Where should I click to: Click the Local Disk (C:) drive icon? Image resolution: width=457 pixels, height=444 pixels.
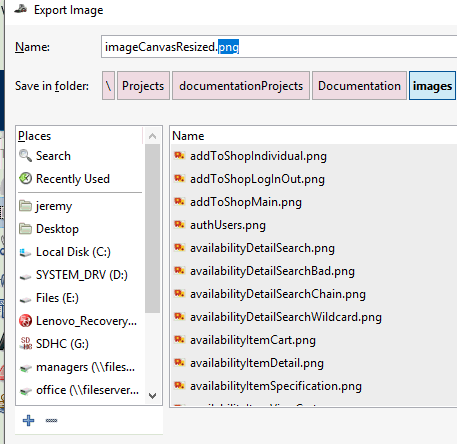point(25,252)
